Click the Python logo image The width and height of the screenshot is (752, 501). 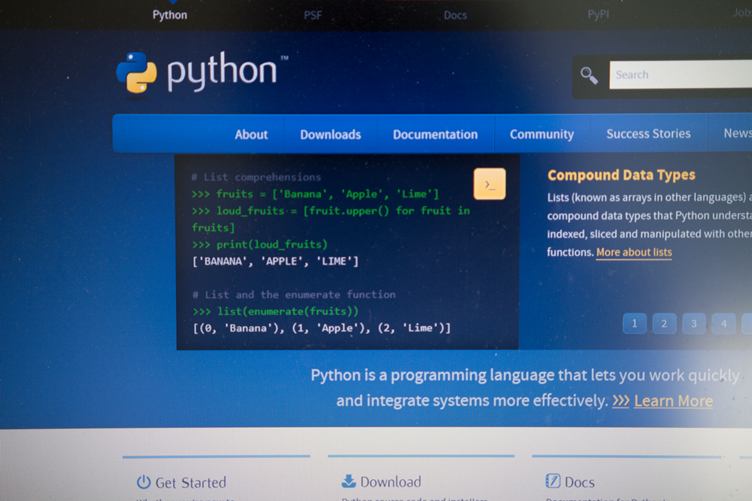click(x=202, y=72)
